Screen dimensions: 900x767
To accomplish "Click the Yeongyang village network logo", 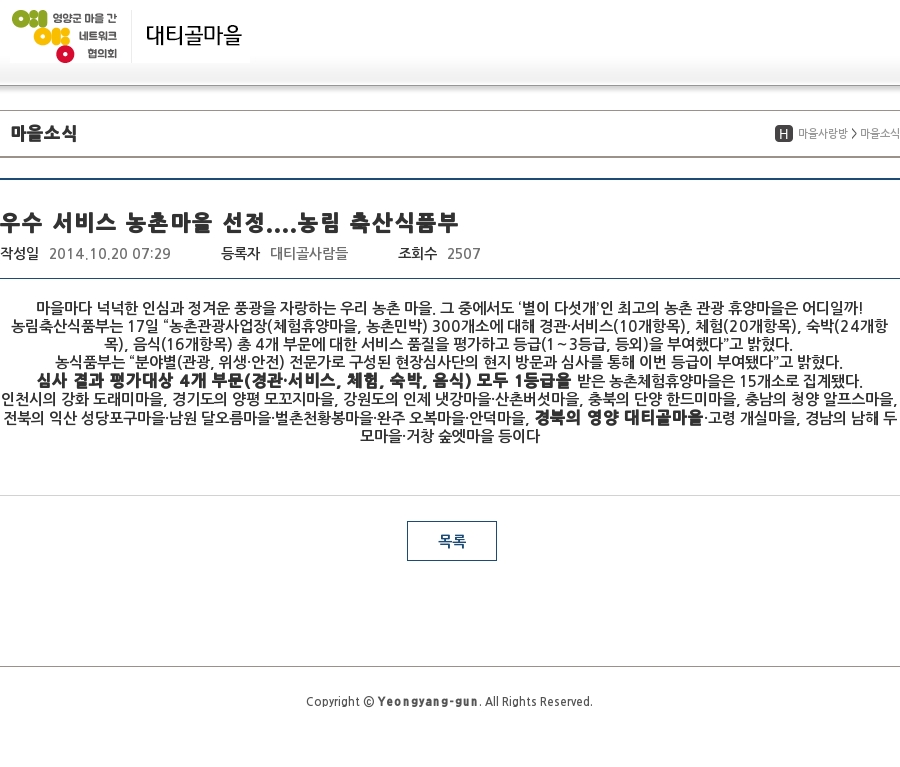I will tap(65, 36).
